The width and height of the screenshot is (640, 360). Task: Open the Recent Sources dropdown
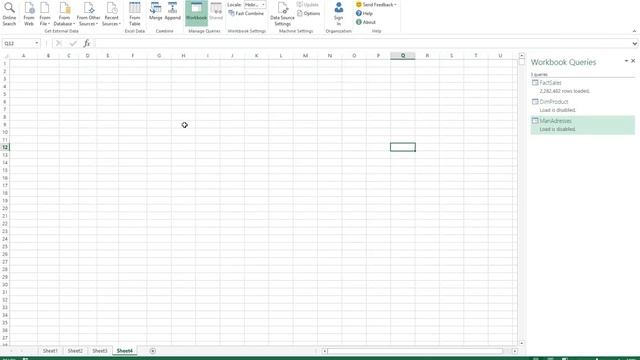[111, 14]
